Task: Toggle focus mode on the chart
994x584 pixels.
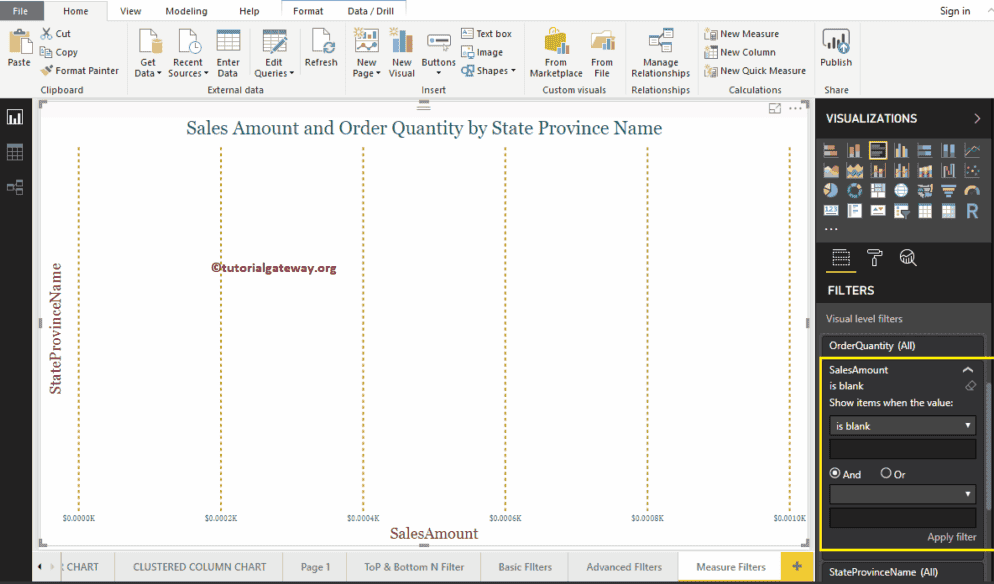Action: pos(775,108)
